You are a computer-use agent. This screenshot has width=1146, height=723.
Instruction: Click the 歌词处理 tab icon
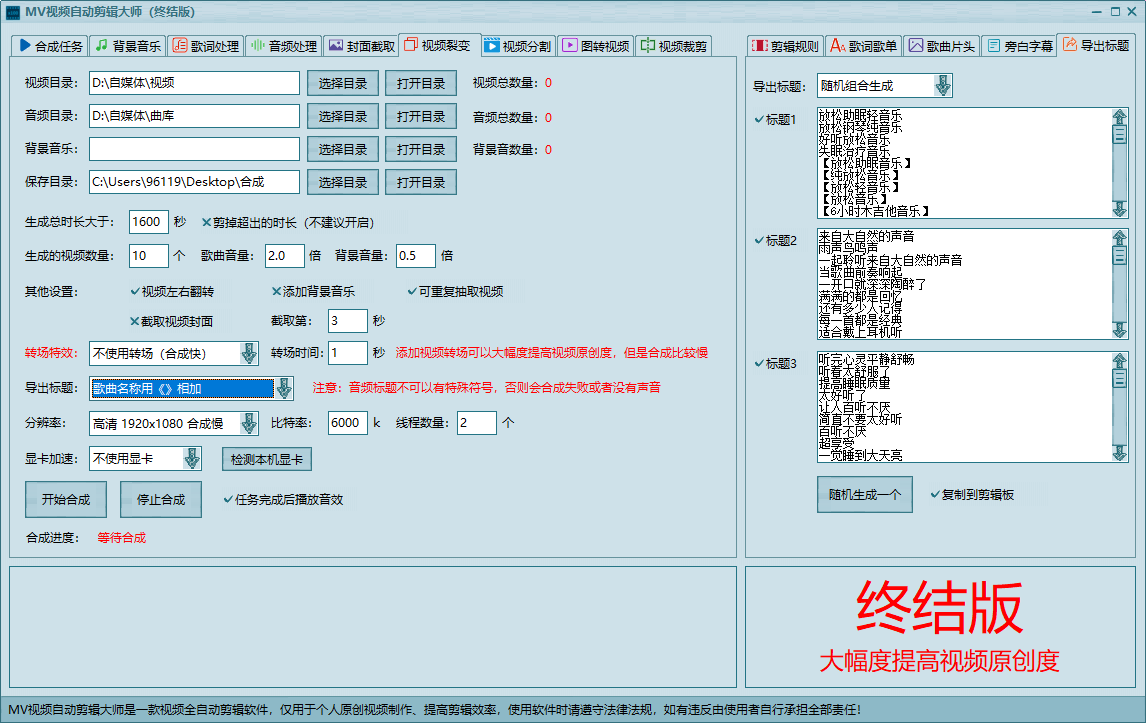point(179,46)
